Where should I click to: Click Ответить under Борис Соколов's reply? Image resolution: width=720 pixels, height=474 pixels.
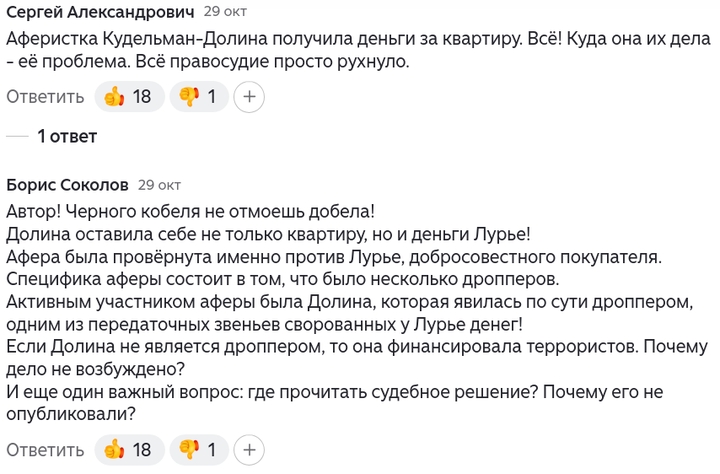(x=45, y=449)
